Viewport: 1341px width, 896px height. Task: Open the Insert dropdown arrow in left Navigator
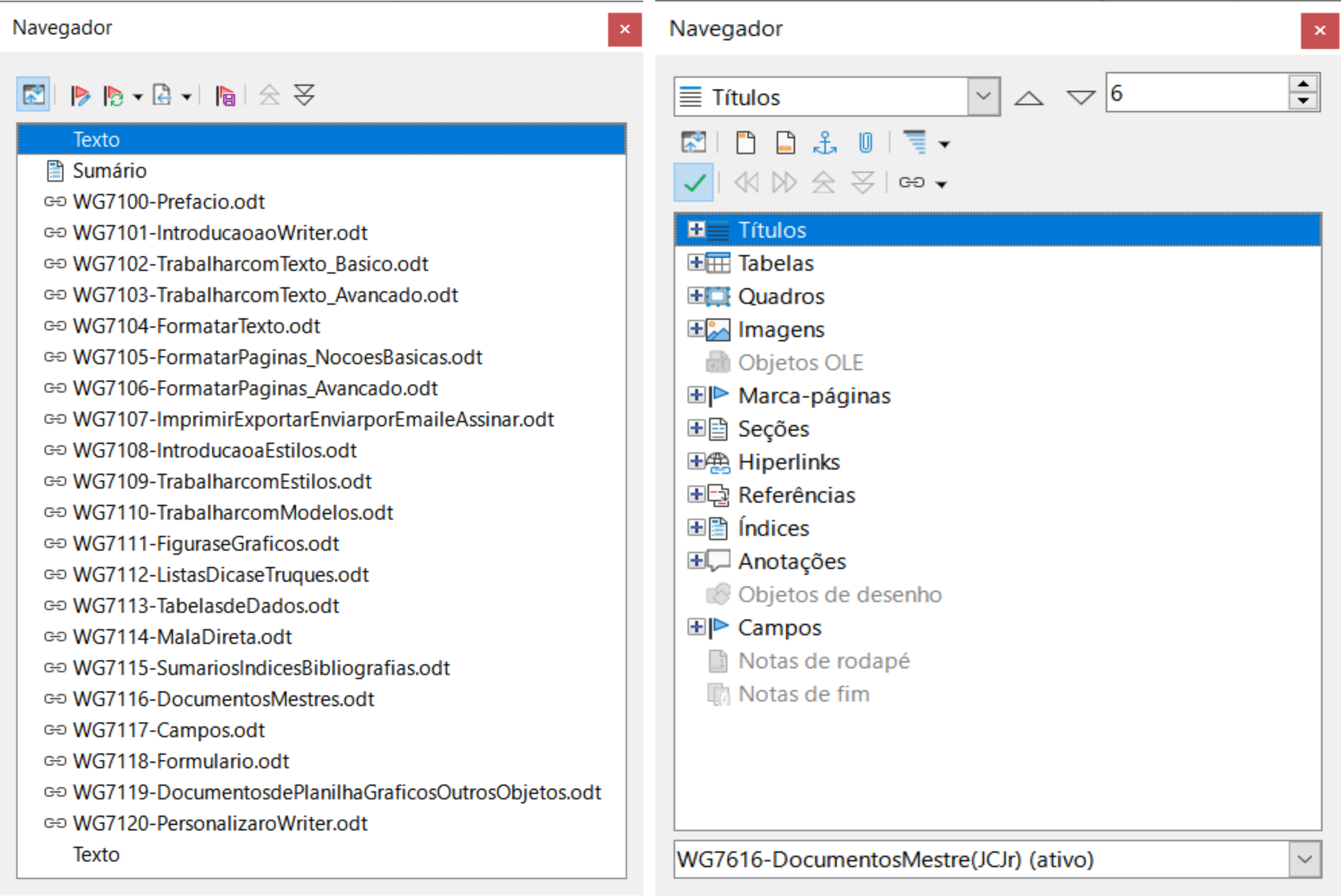(x=186, y=97)
